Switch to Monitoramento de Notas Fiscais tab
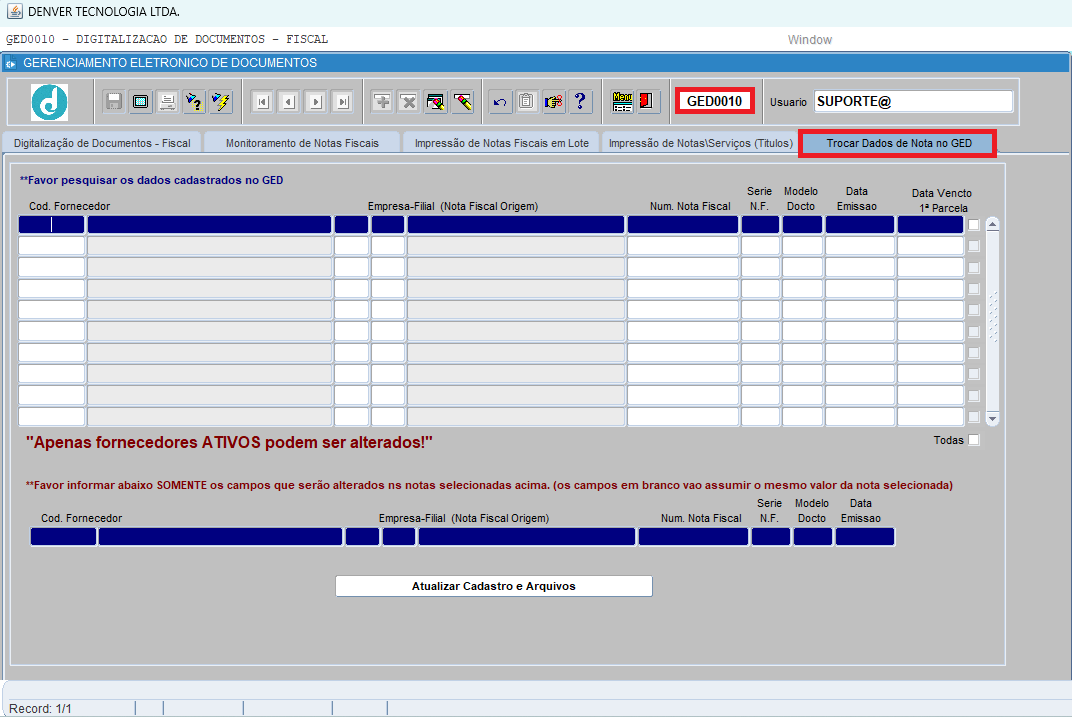1072x717 pixels. [302, 143]
